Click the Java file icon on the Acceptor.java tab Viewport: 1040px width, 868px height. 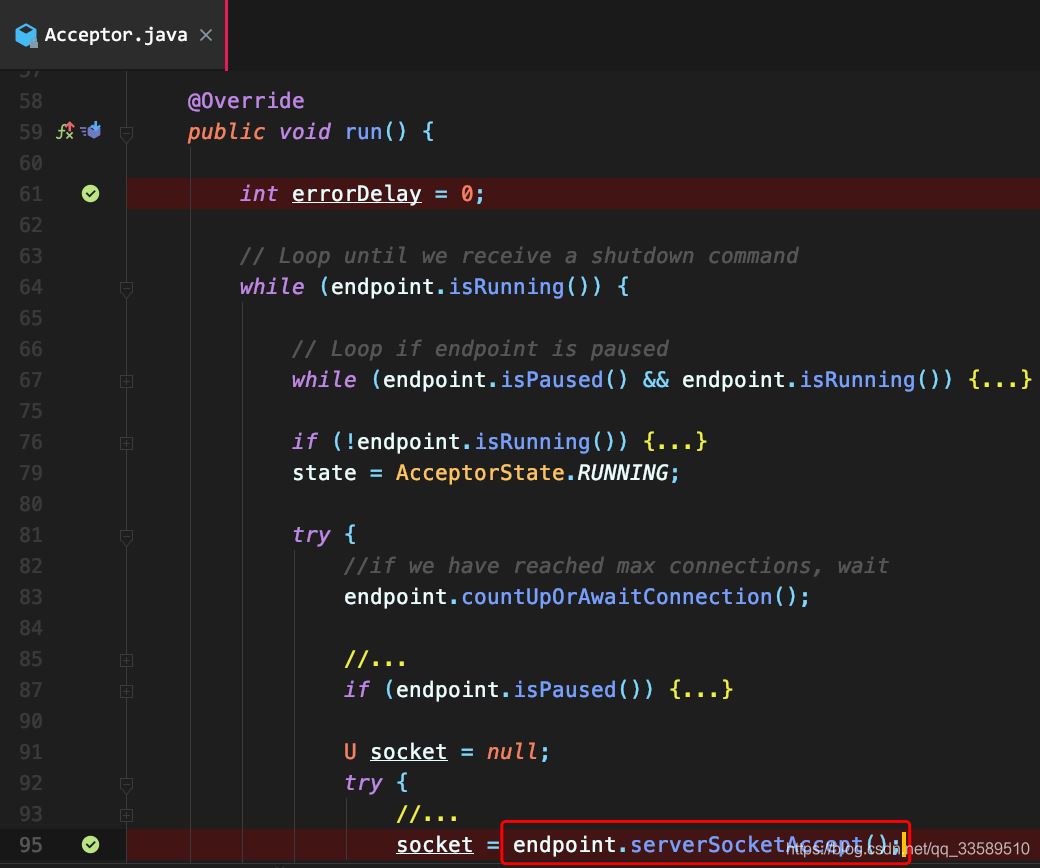click(26, 35)
